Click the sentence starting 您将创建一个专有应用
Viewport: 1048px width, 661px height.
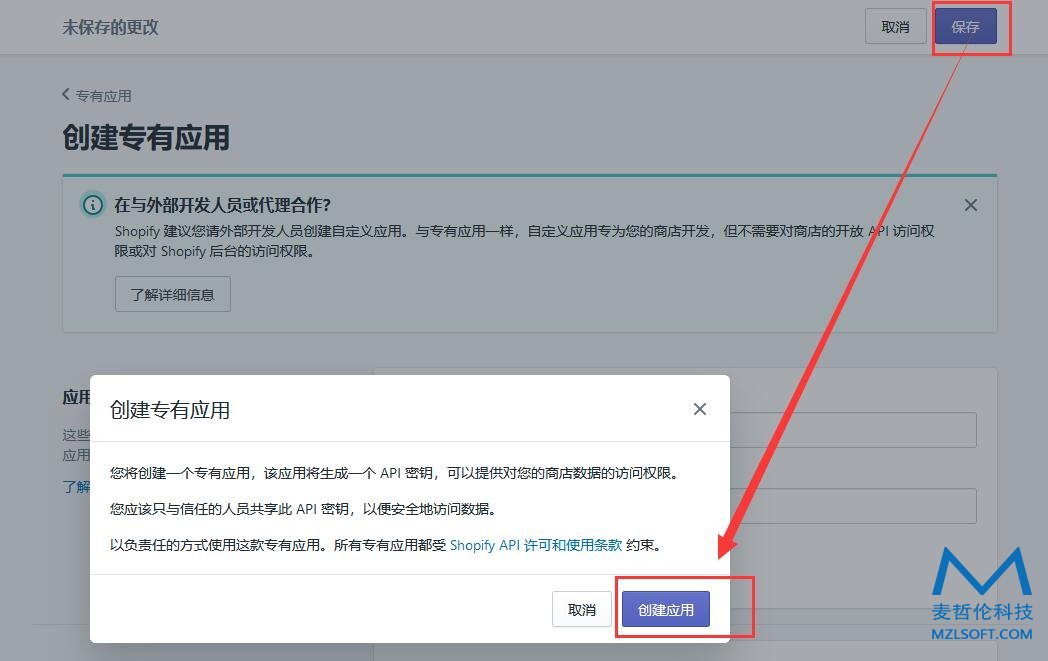click(395, 473)
